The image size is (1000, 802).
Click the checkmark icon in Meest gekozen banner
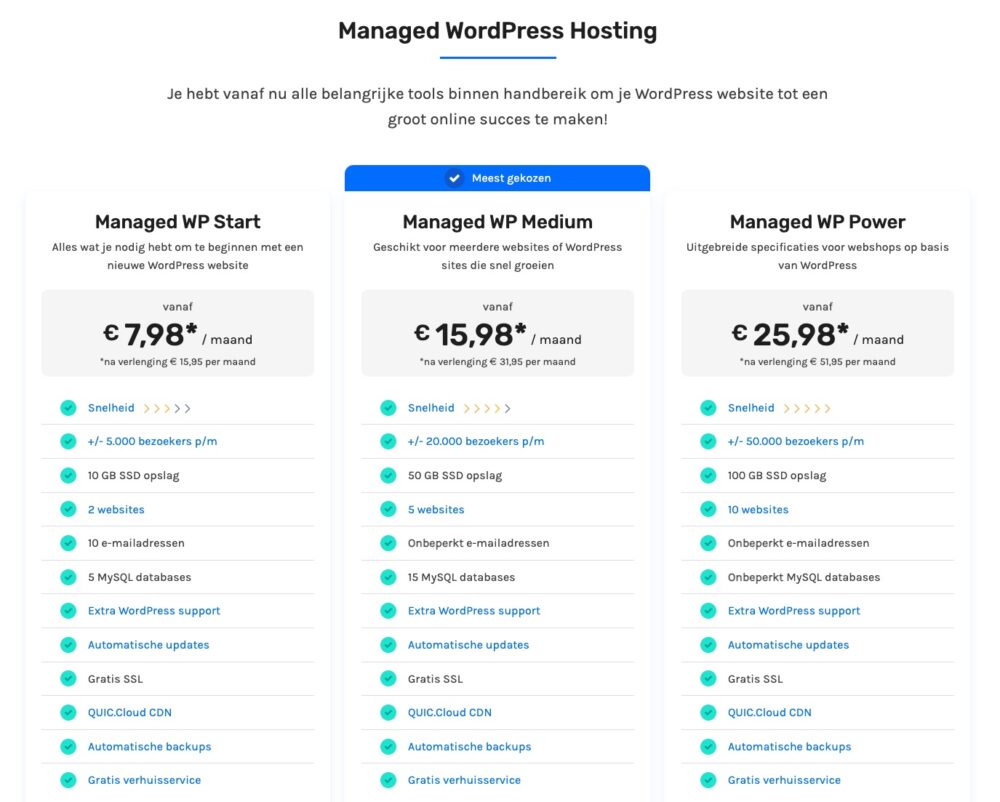(453, 178)
